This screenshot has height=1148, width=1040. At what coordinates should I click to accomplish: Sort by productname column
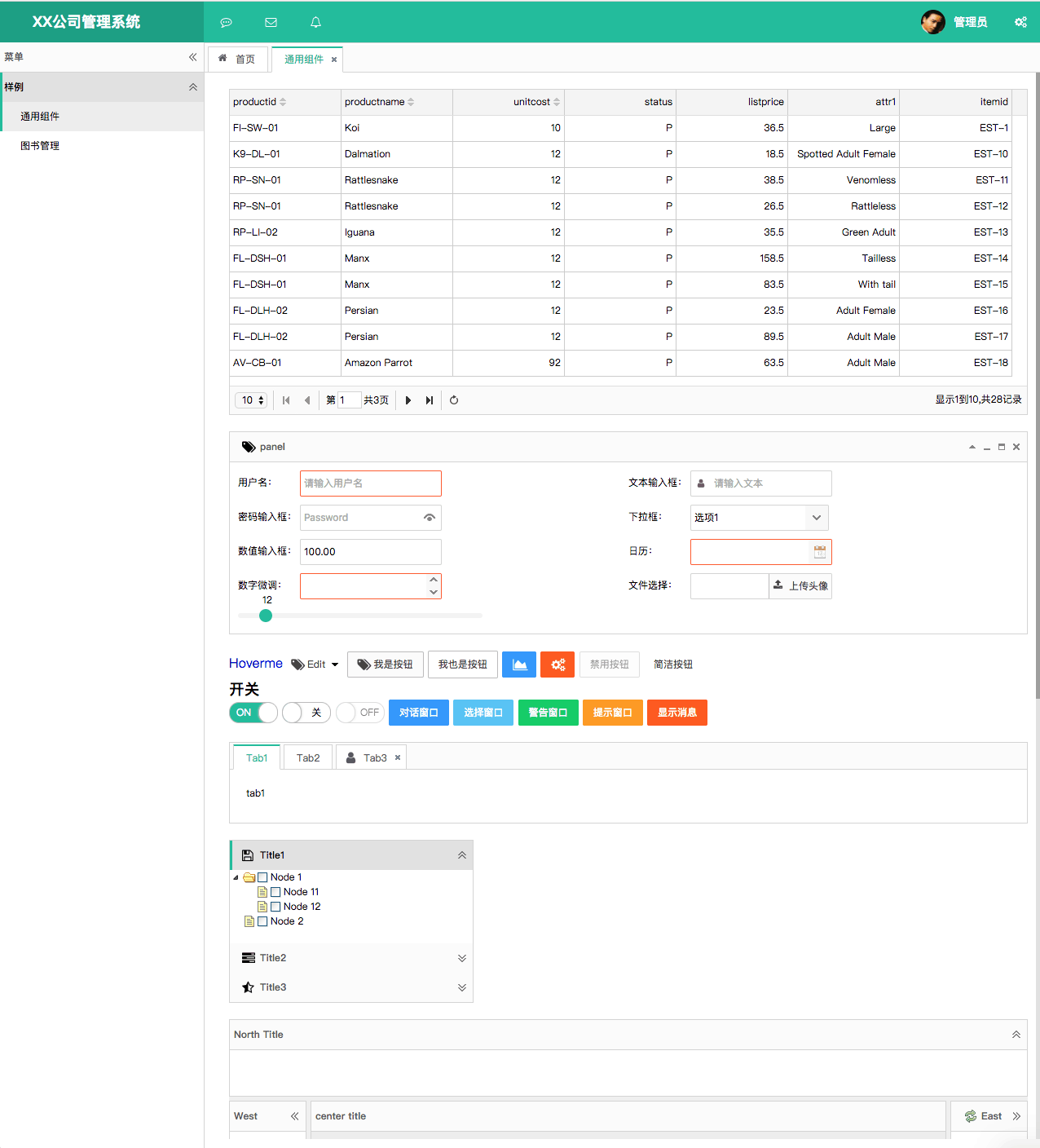pyautogui.click(x=411, y=102)
